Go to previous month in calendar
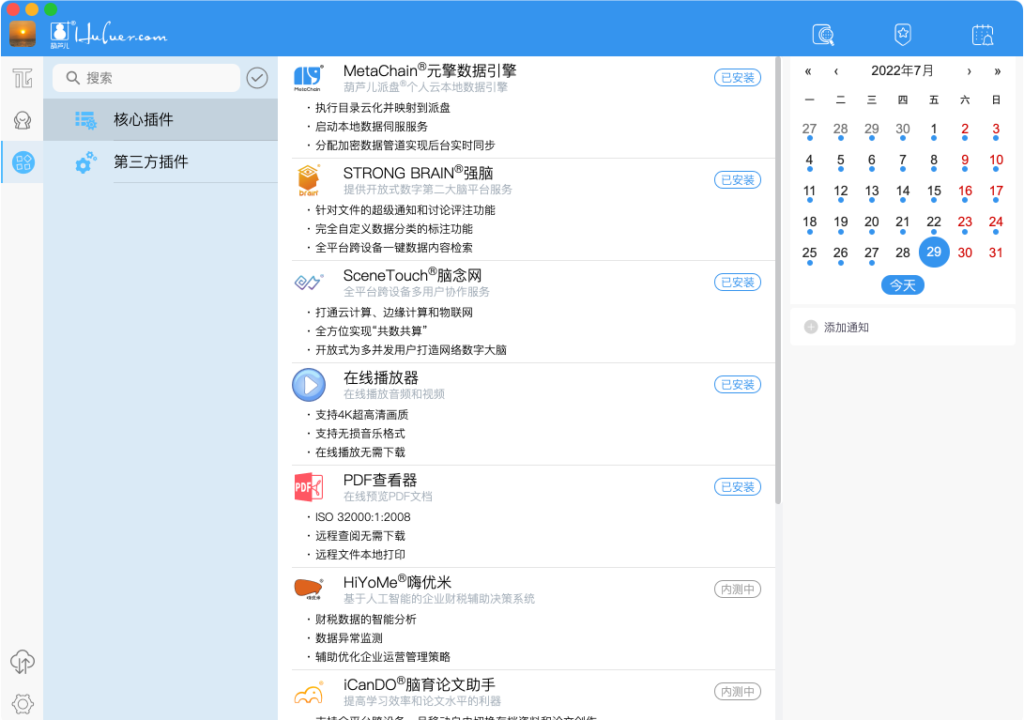The height and width of the screenshot is (720, 1024). point(836,71)
